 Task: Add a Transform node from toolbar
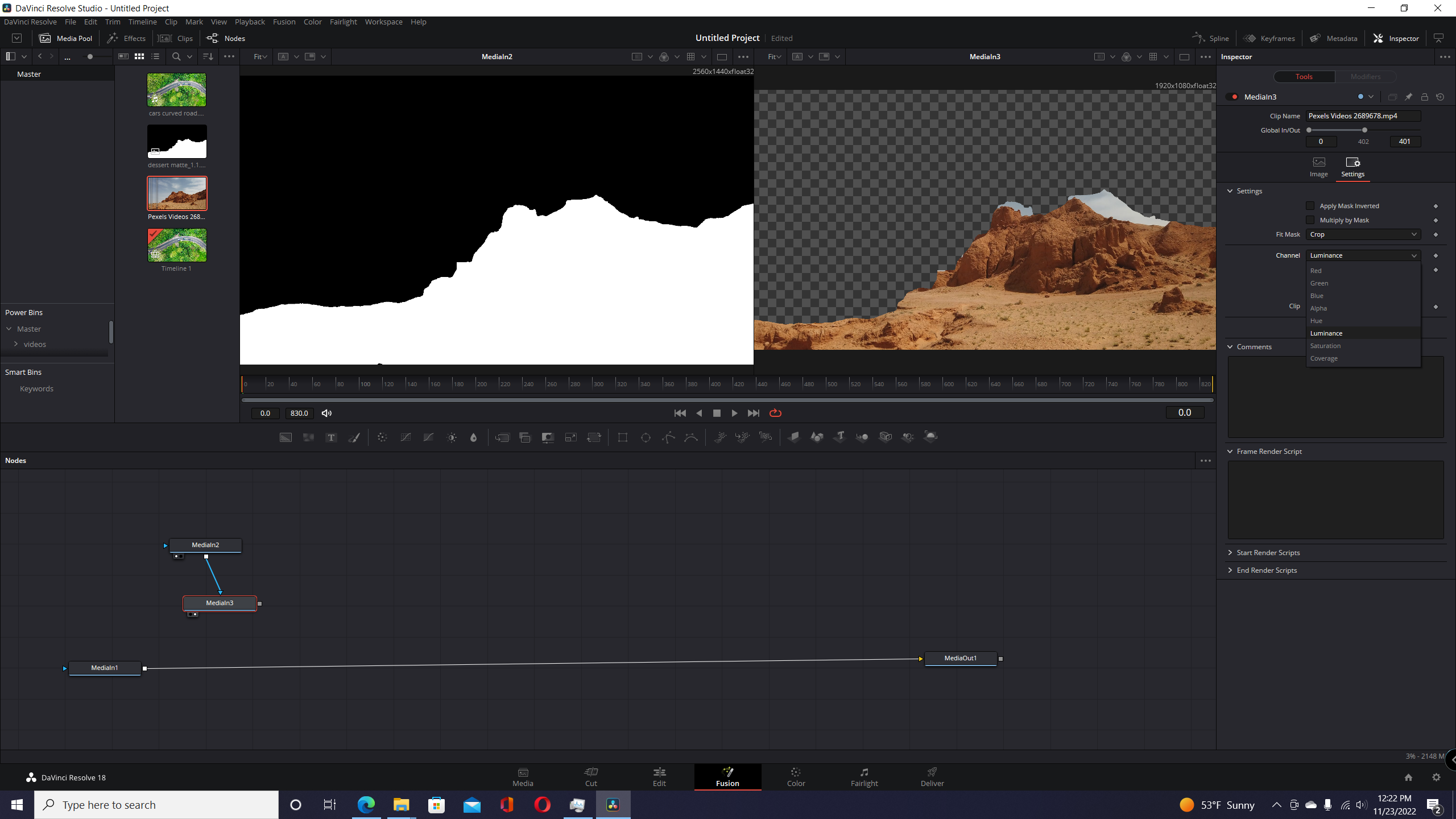(594, 437)
